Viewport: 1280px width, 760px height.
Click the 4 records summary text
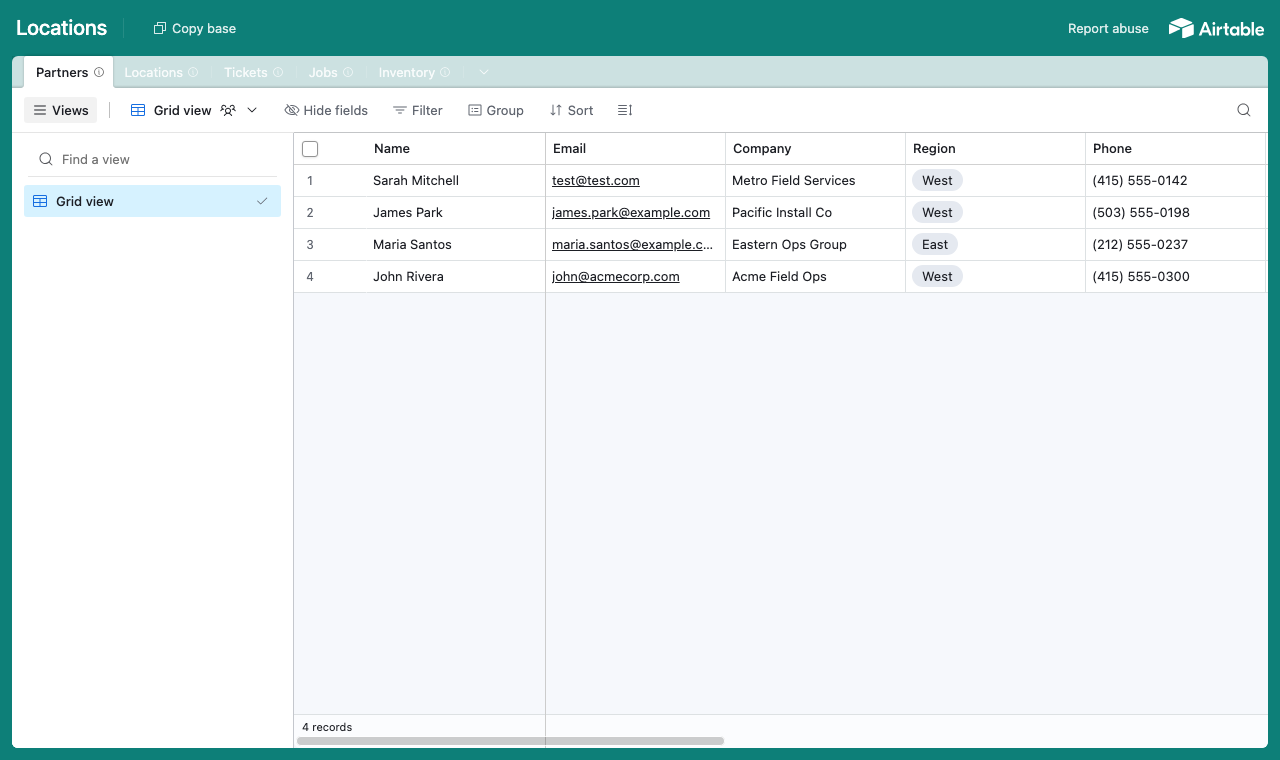coord(327,727)
